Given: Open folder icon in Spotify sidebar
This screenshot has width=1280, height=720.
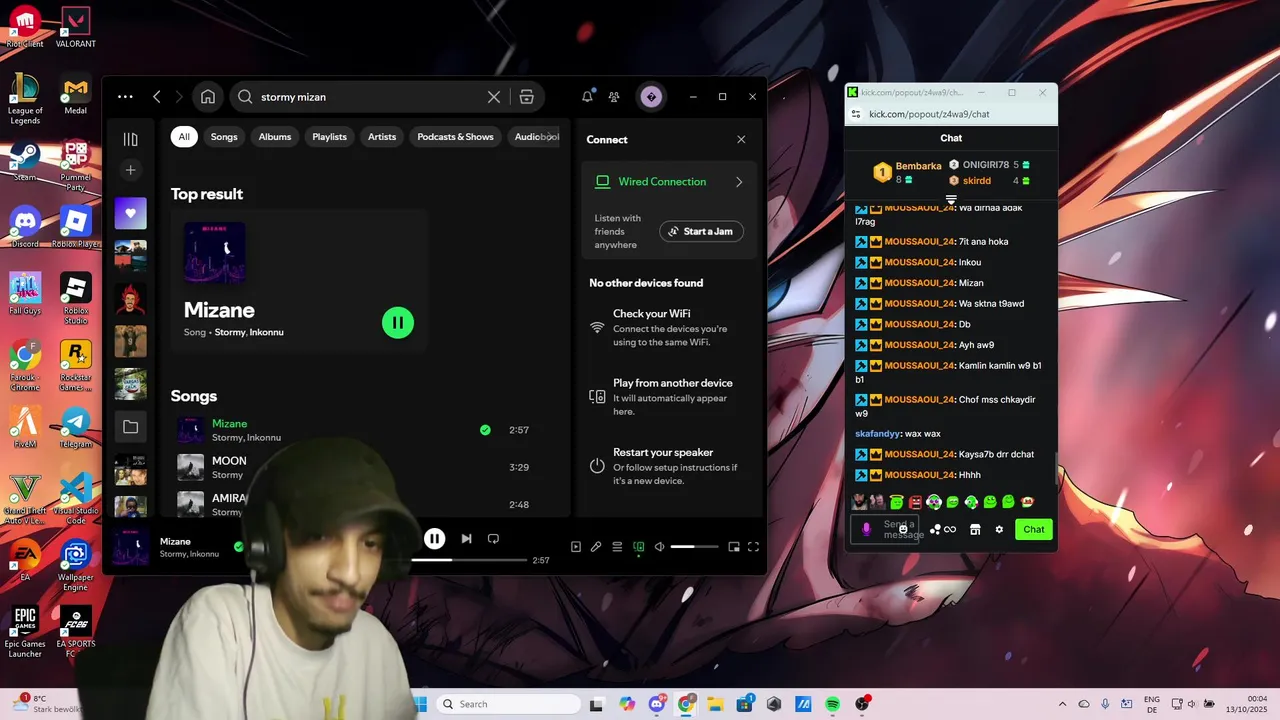Looking at the screenshot, I should pyautogui.click(x=130, y=427).
